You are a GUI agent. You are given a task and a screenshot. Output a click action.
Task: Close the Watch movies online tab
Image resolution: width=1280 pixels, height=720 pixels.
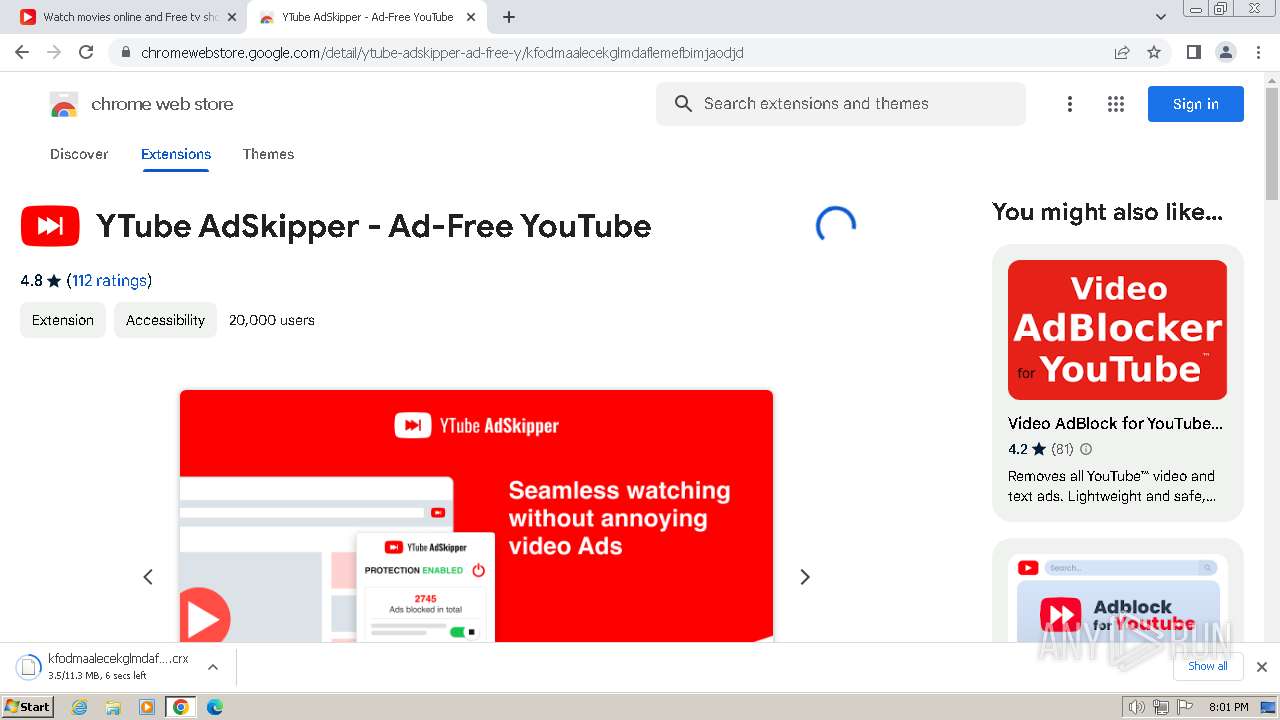(x=231, y=17)
